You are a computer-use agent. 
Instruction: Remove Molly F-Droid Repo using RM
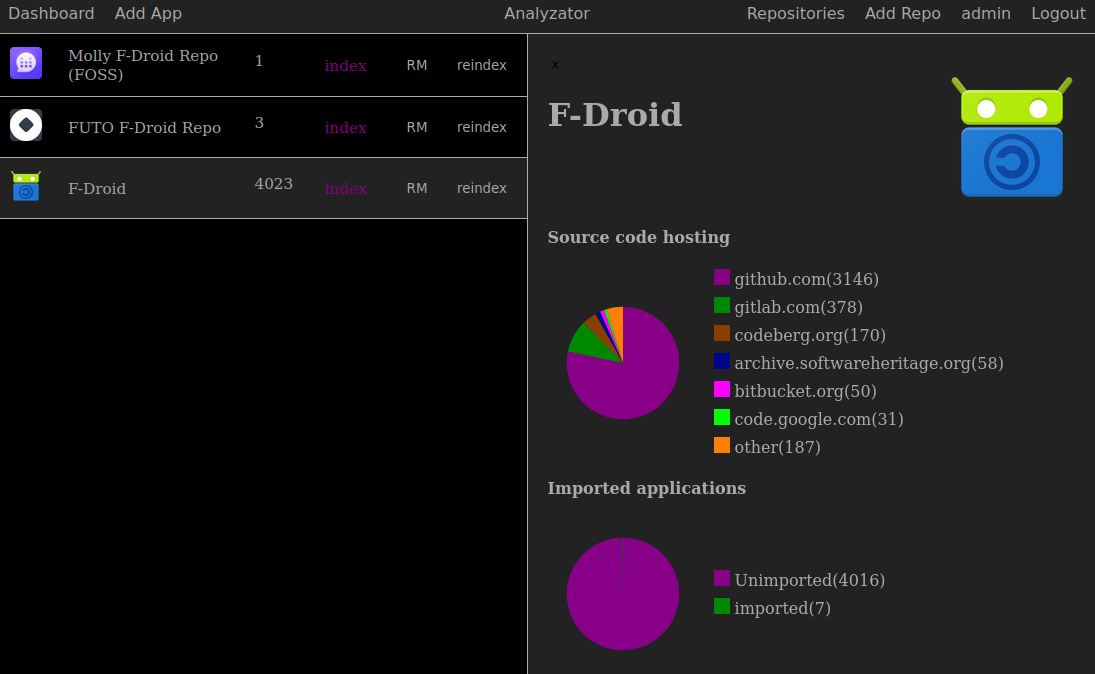[x=416, y=65]
